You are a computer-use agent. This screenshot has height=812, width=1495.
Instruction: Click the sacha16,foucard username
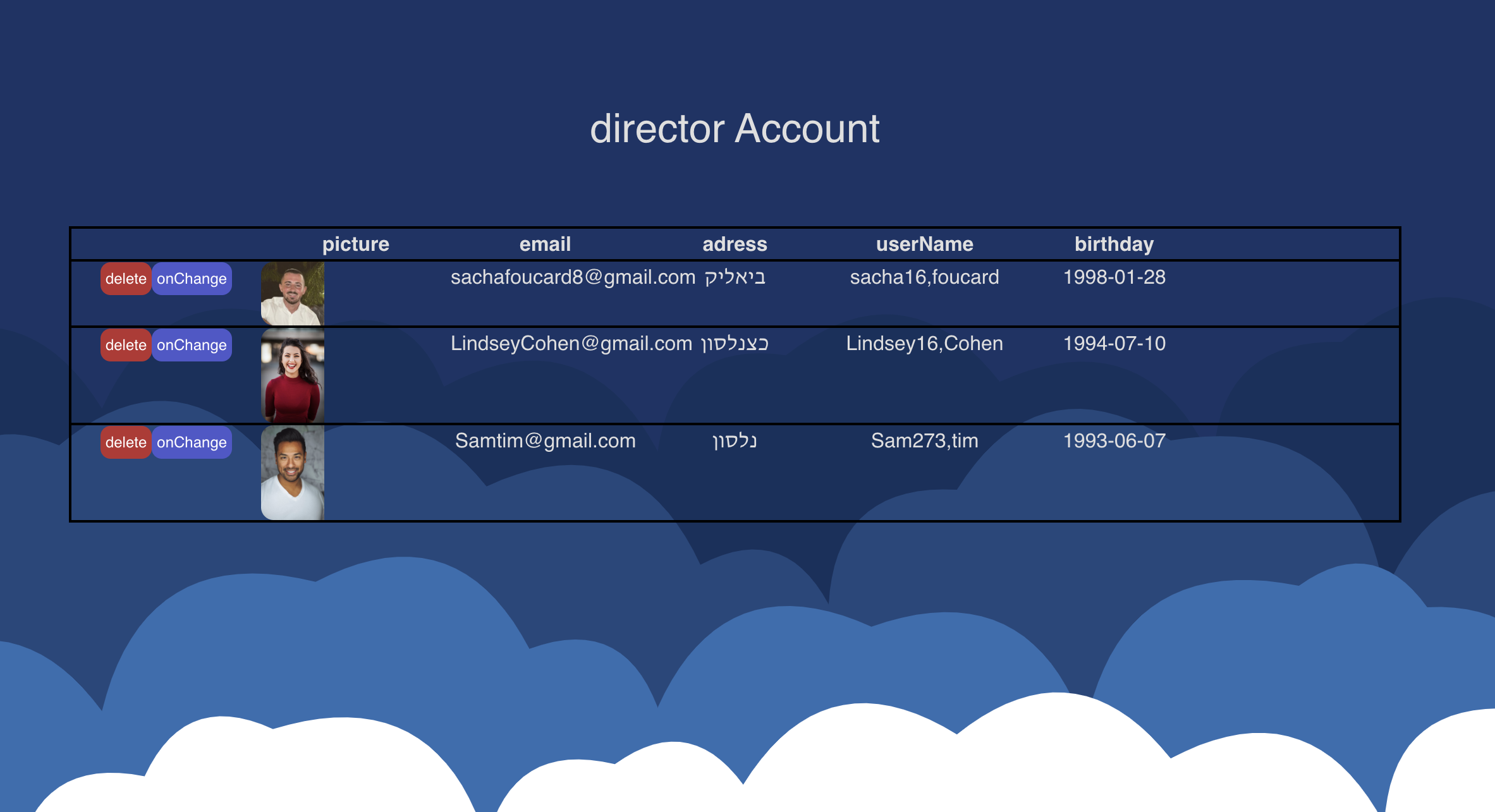tap(924, 277)
